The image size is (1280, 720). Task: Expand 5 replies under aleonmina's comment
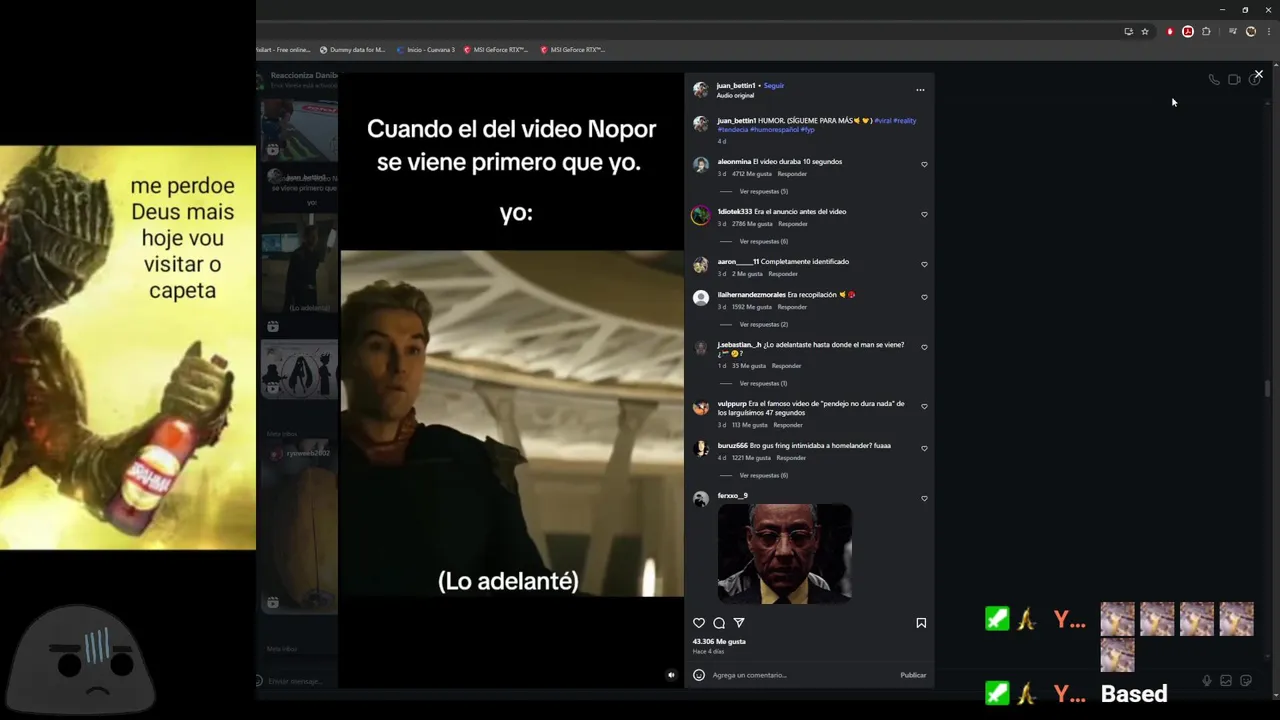tap(763, 191)
